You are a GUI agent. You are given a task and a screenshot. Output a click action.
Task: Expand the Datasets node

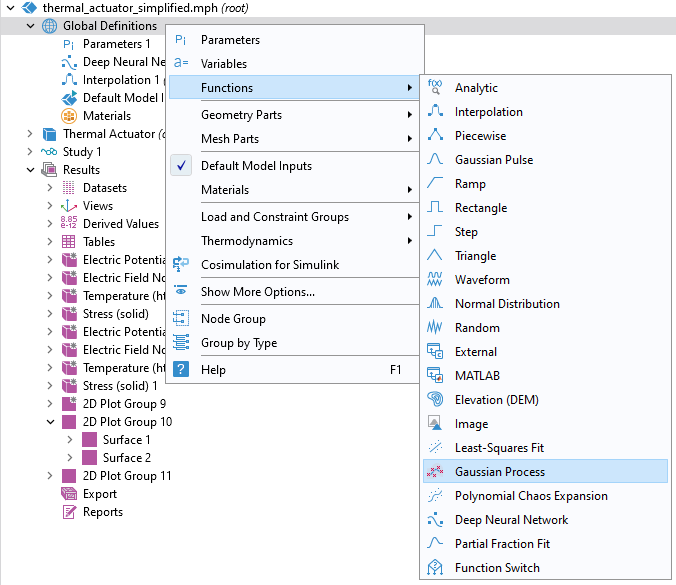coord(50,188)
